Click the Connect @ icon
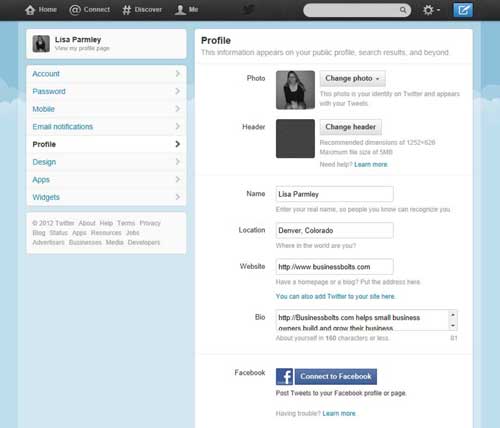500x428 pixels. pos(75,10)
